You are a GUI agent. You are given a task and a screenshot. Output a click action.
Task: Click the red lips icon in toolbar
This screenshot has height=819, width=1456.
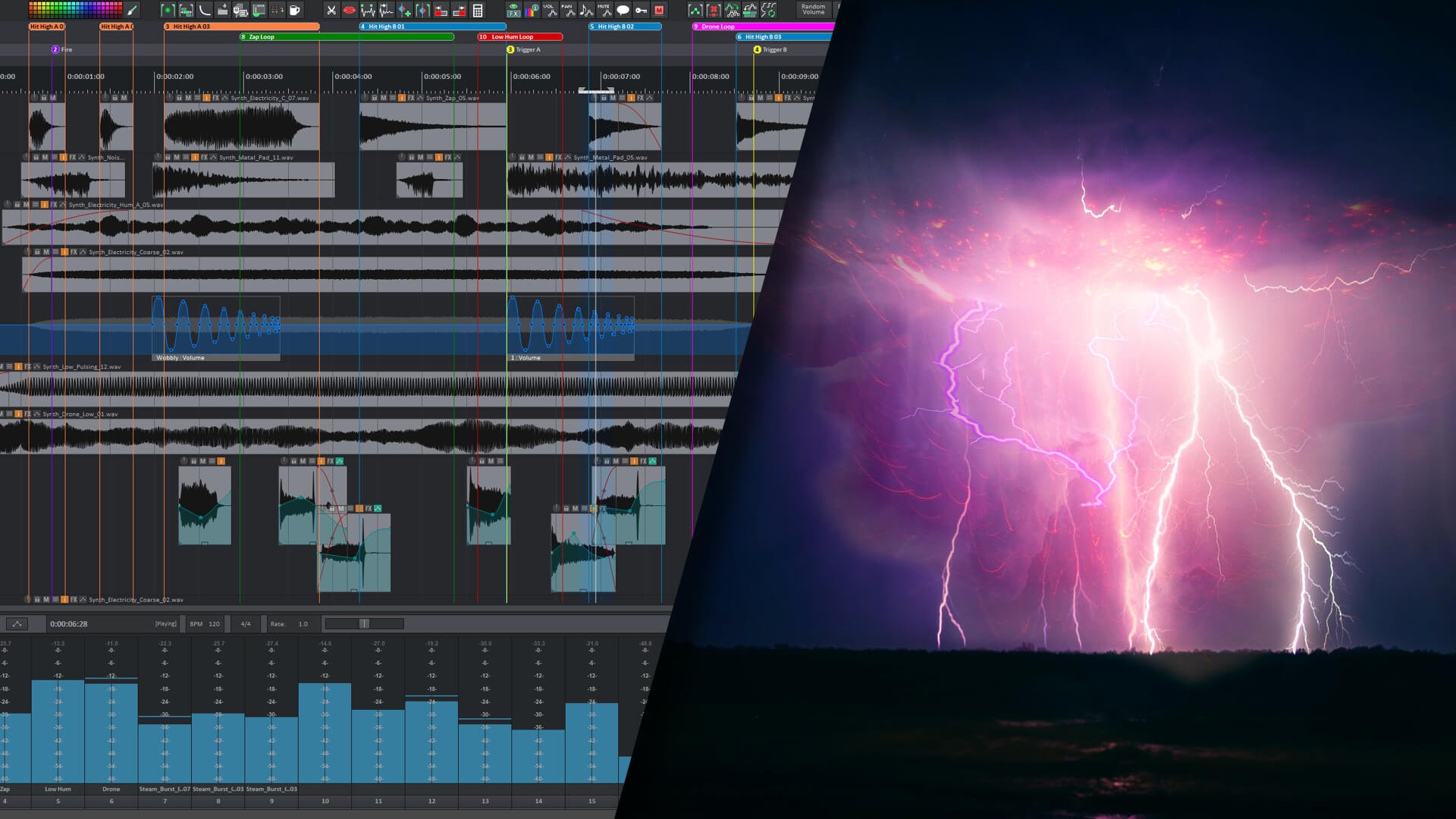(x=349, y=10)
